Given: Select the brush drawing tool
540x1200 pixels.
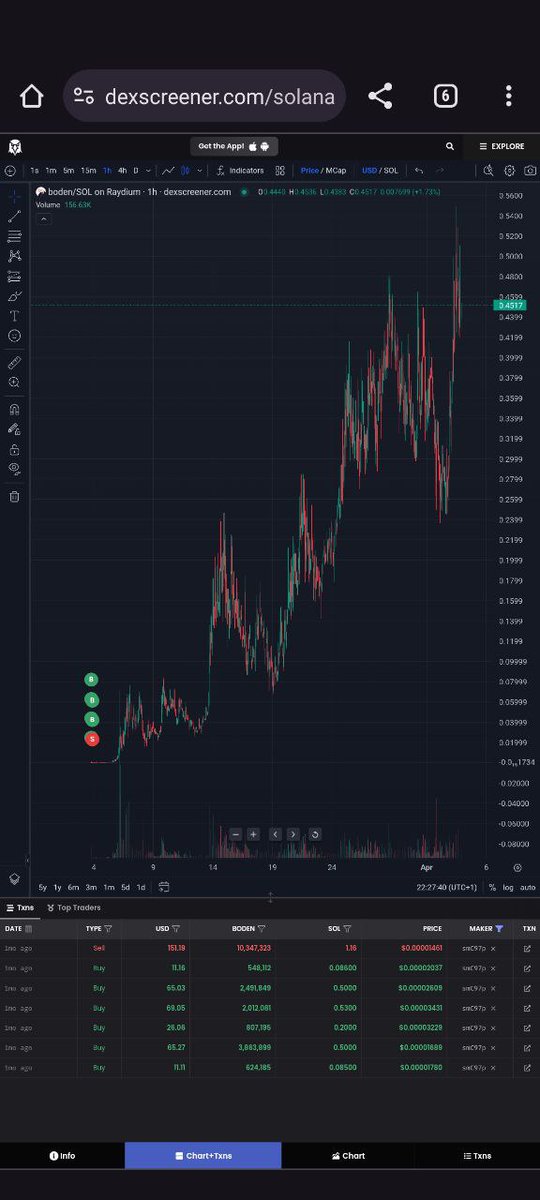Looking at the screenshot, I should (14, 296).
